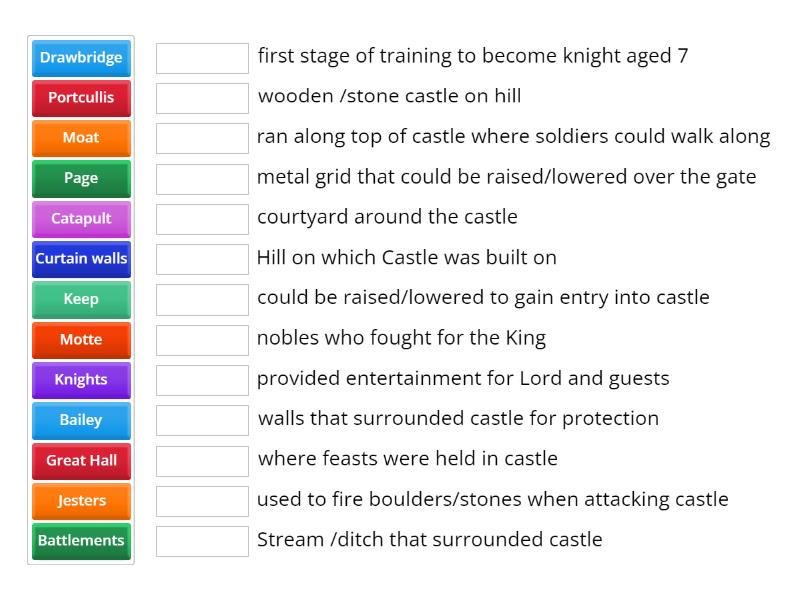Select the Great Hall tile
Viewport: 800px width, 600px height.
(81, 460)
